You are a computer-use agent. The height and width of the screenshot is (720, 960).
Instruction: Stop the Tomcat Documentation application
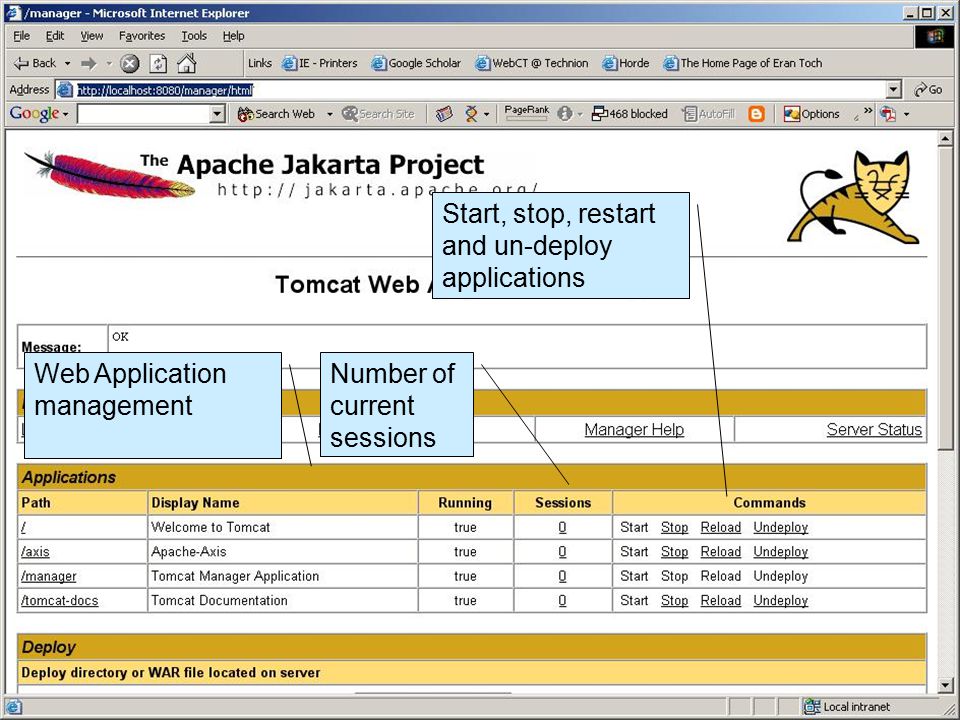coord(674,601)
